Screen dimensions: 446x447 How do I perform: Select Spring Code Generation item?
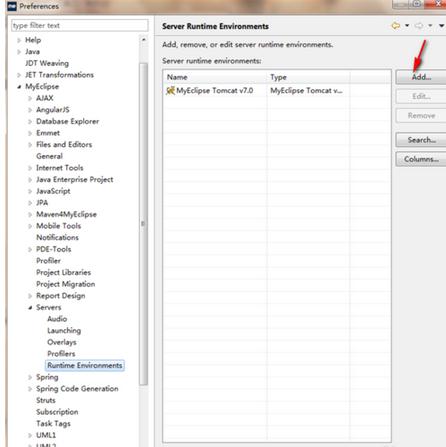[x=77, y=389]
